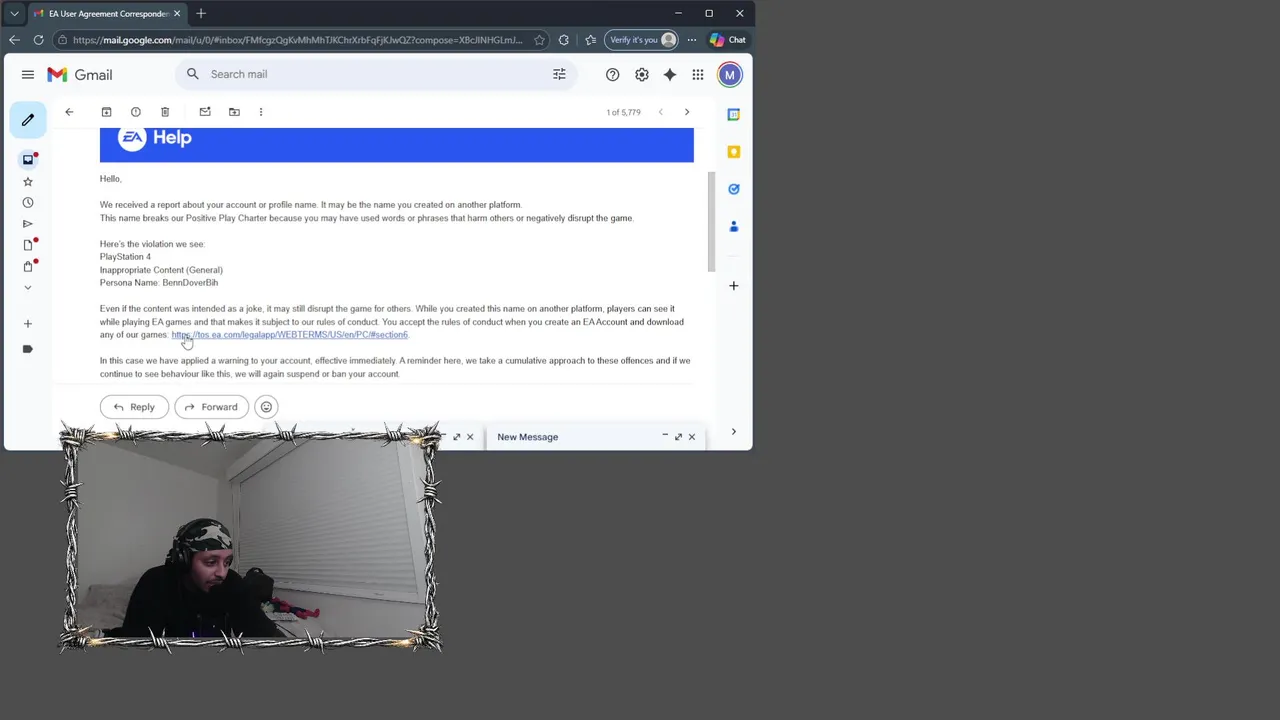The height and width of the screenshot is (720, 1280).
Task: Minimize the New Message compose window
Action: (x=665, y=437)
